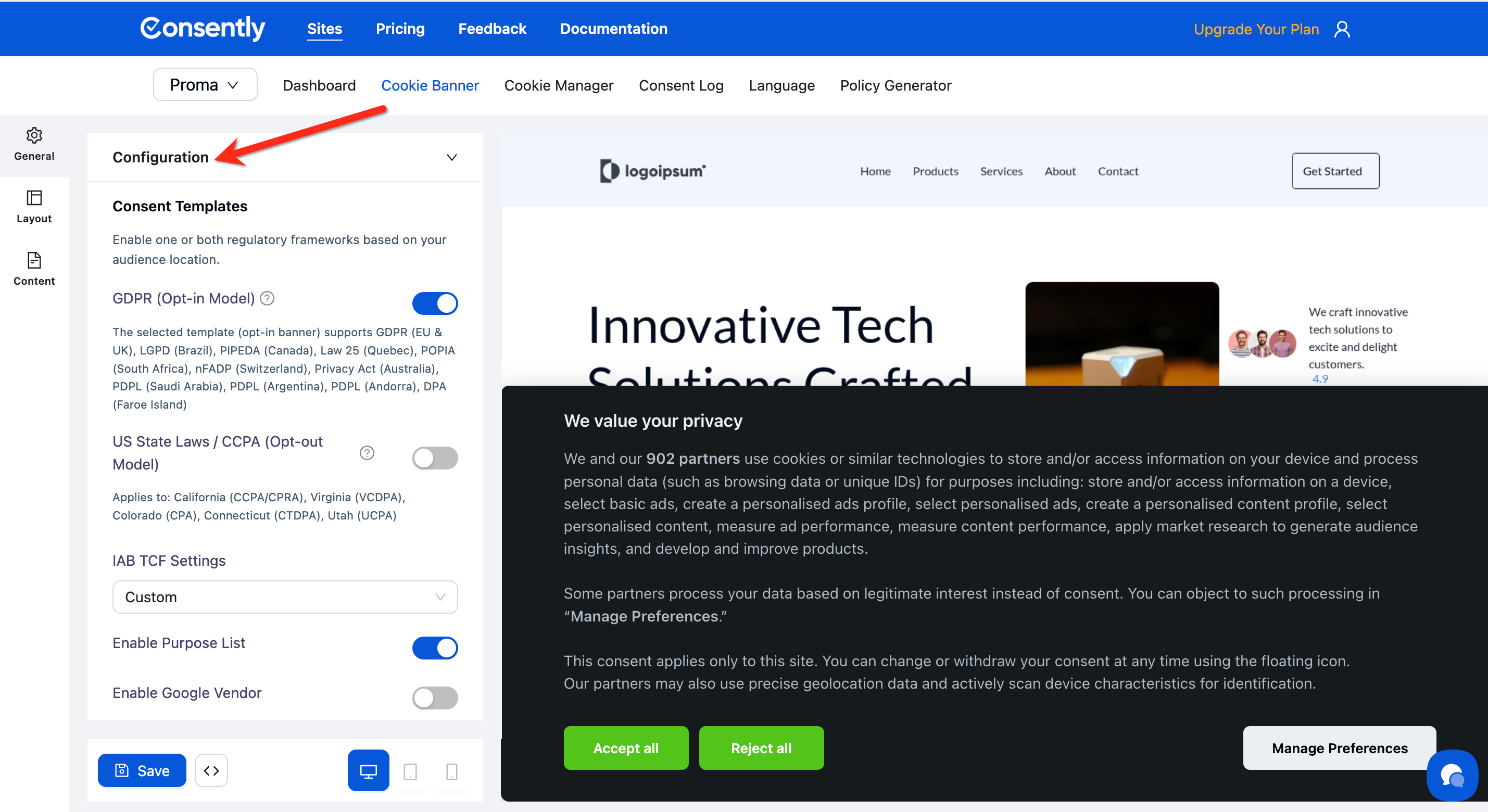Click the embed code icon button

coord(211,770)
